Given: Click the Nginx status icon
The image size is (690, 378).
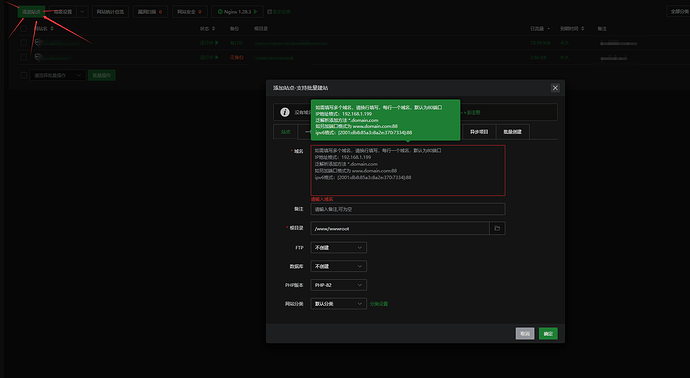Looking at the screenshot, I should (x=220, y=12).
